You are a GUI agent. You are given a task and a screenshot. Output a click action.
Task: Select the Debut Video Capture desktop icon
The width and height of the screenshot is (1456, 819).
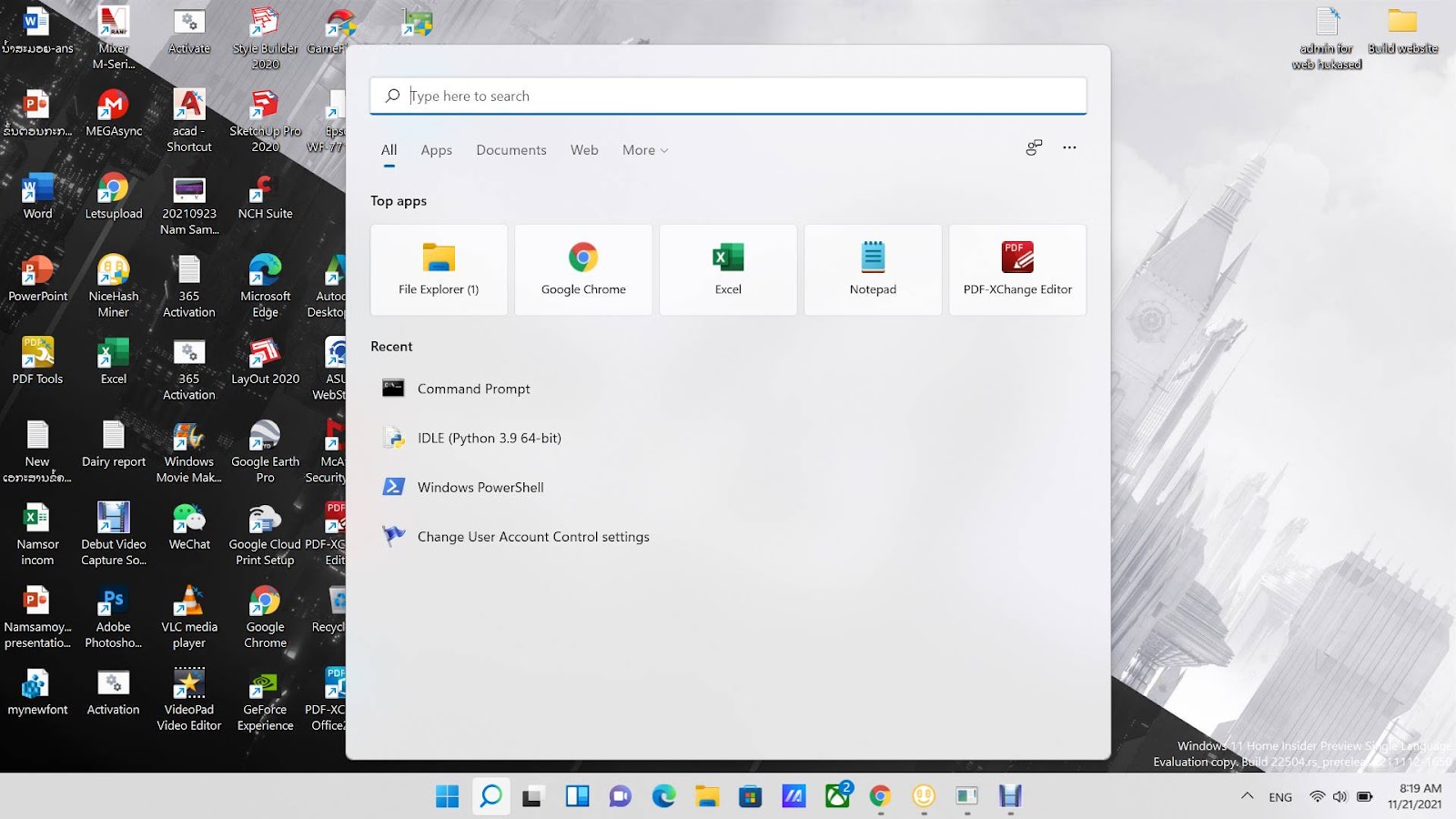pyautogui.click(x=114, y=535)
